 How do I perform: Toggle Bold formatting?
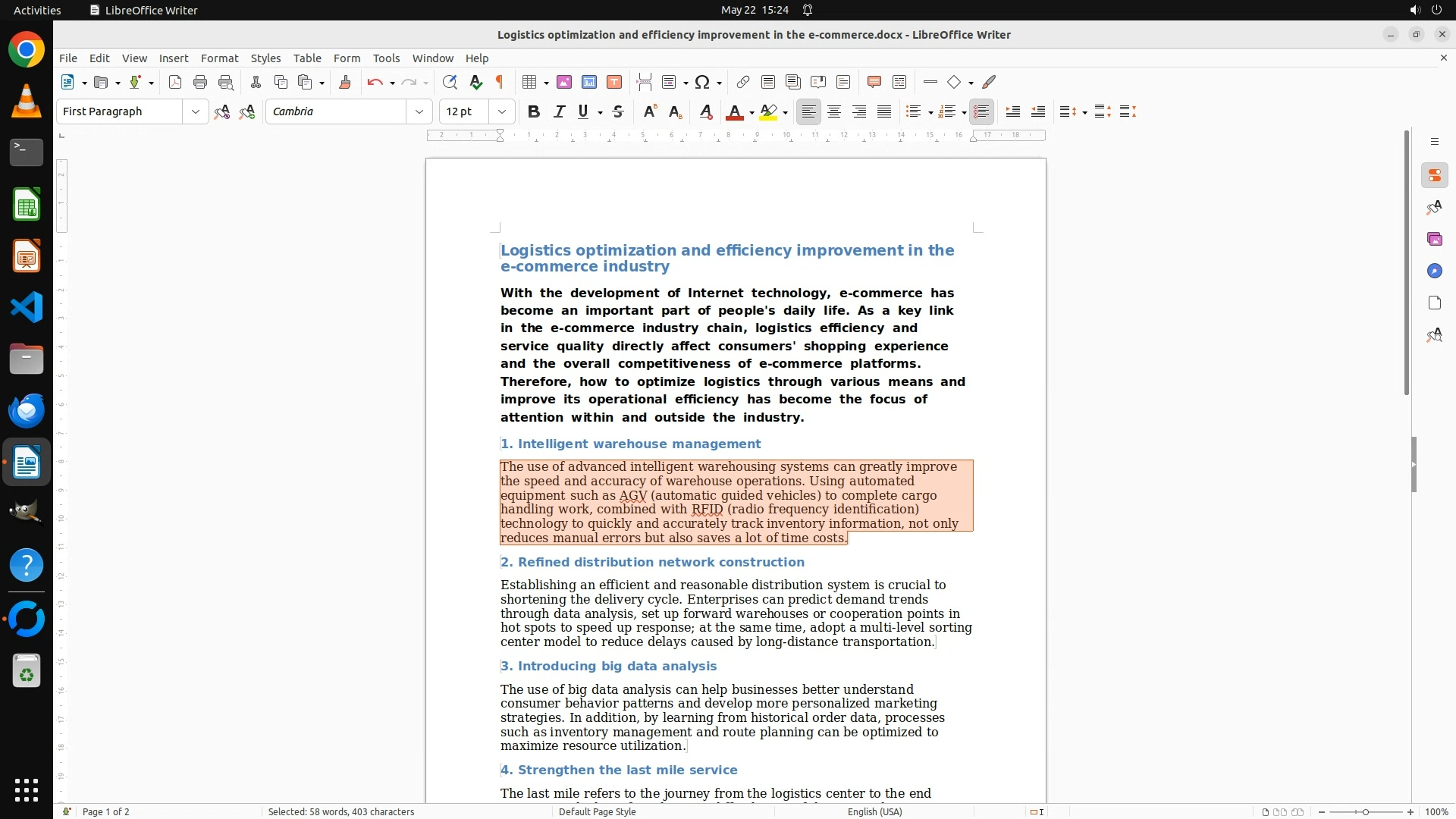(533, 112)
